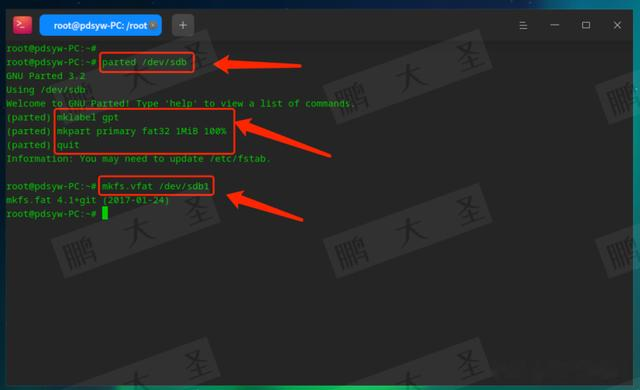
Task: Click the 'mkfs.vfat /dev/sdb1' command text
Action: (x=156, y=186)
